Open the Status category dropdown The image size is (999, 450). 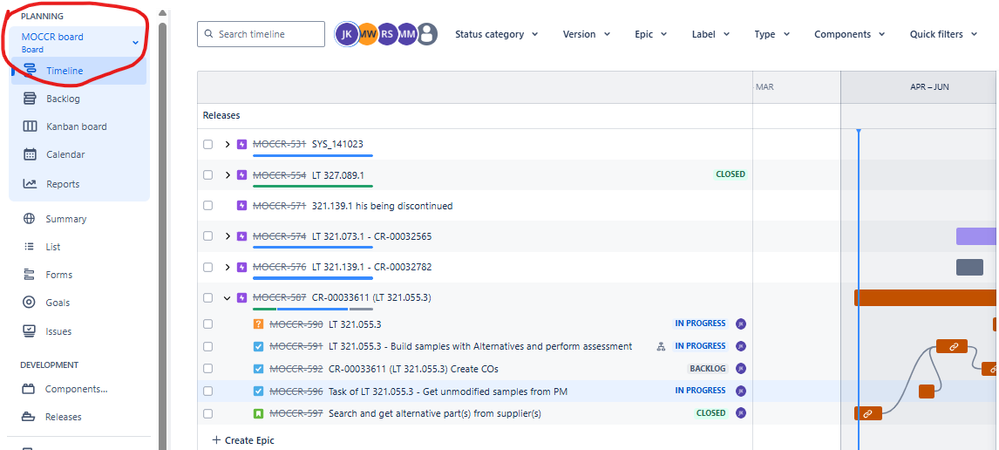point(496,34)
